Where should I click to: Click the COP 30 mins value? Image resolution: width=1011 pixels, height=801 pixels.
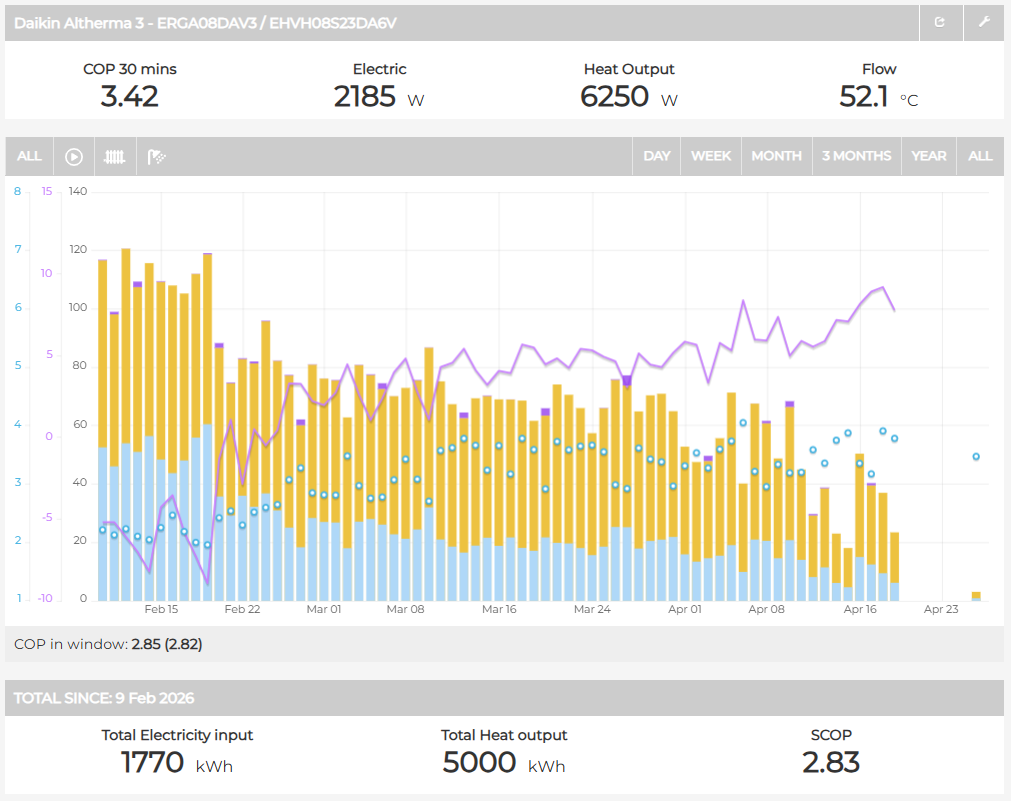pyautogui.click(x=129, y=96)
